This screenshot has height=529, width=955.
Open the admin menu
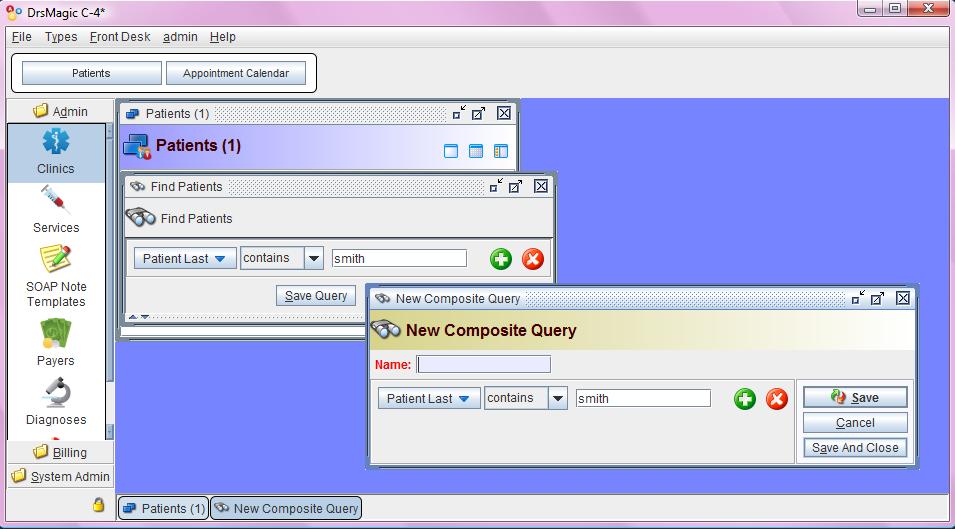[x=180, y=37]
